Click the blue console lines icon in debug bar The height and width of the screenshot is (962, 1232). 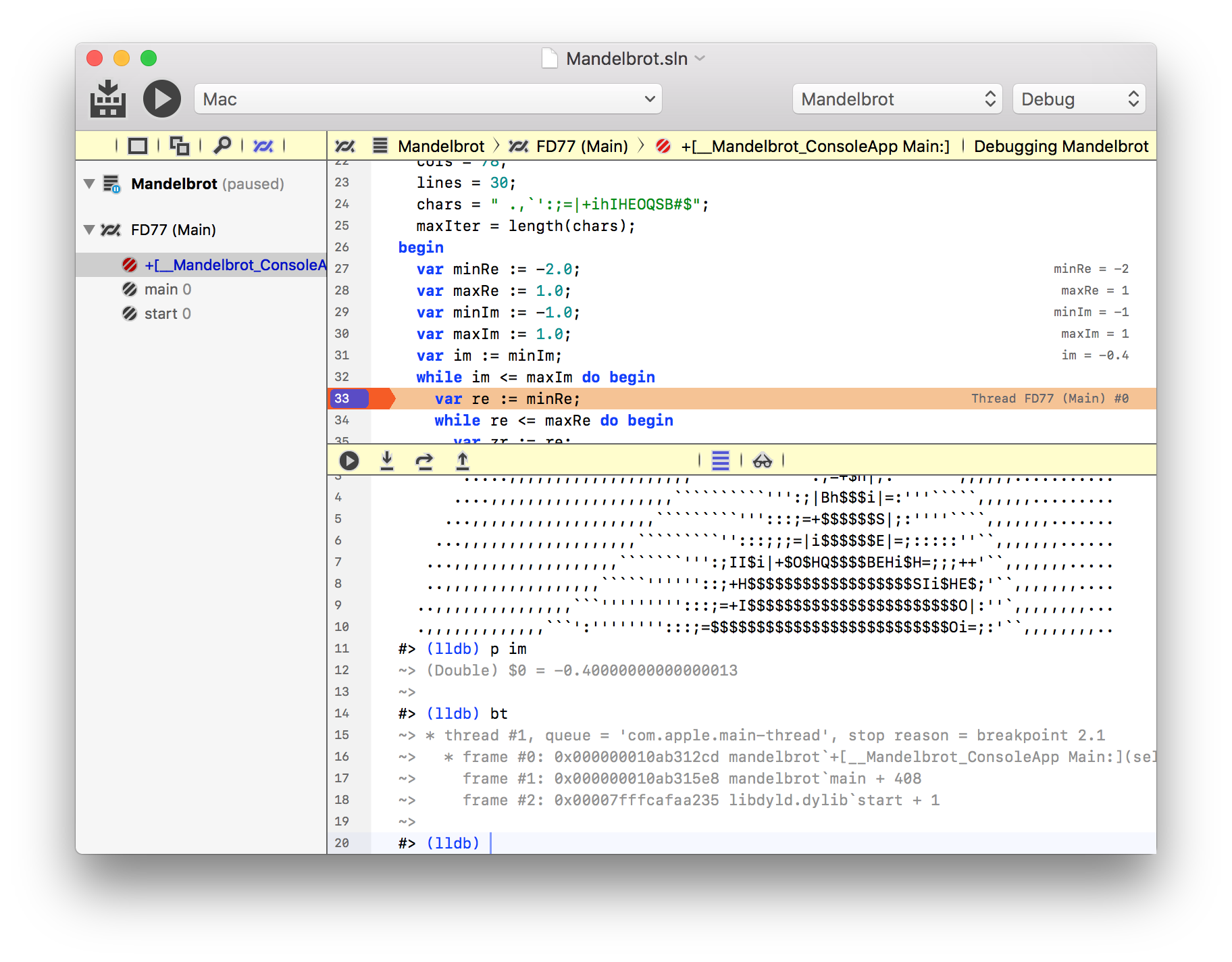721,461
